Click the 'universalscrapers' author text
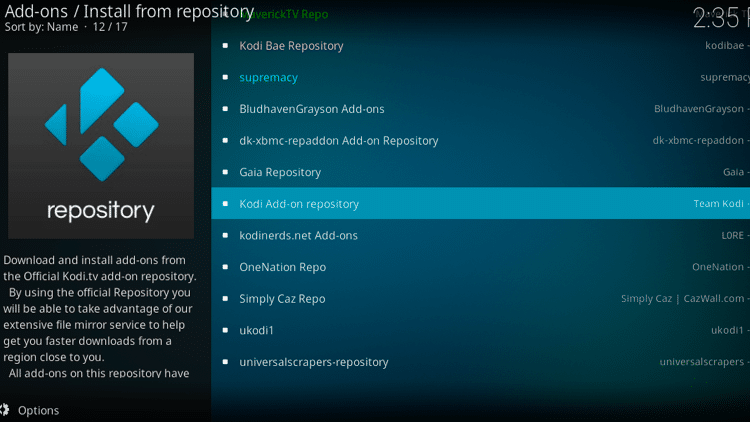 (x=702, y=362)
